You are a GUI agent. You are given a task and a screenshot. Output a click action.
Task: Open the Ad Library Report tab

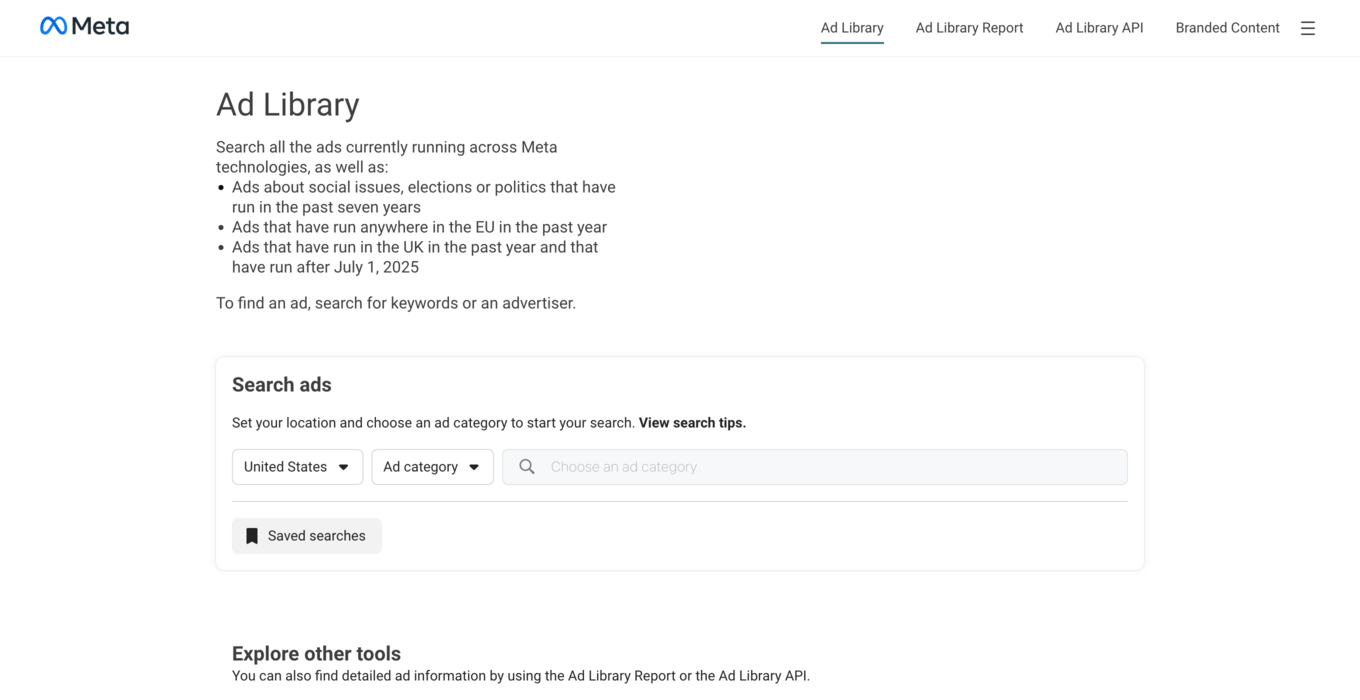click(x=969, y=28)
